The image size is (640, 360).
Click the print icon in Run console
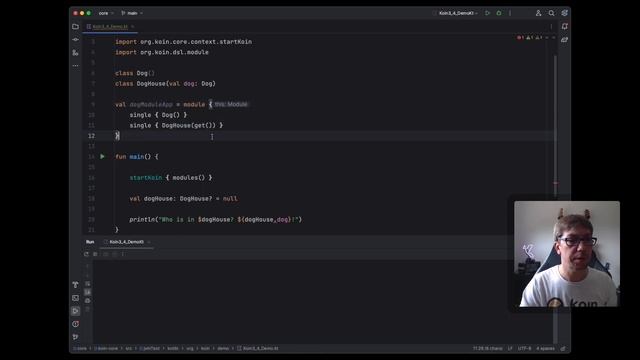(x=88, y=301)
